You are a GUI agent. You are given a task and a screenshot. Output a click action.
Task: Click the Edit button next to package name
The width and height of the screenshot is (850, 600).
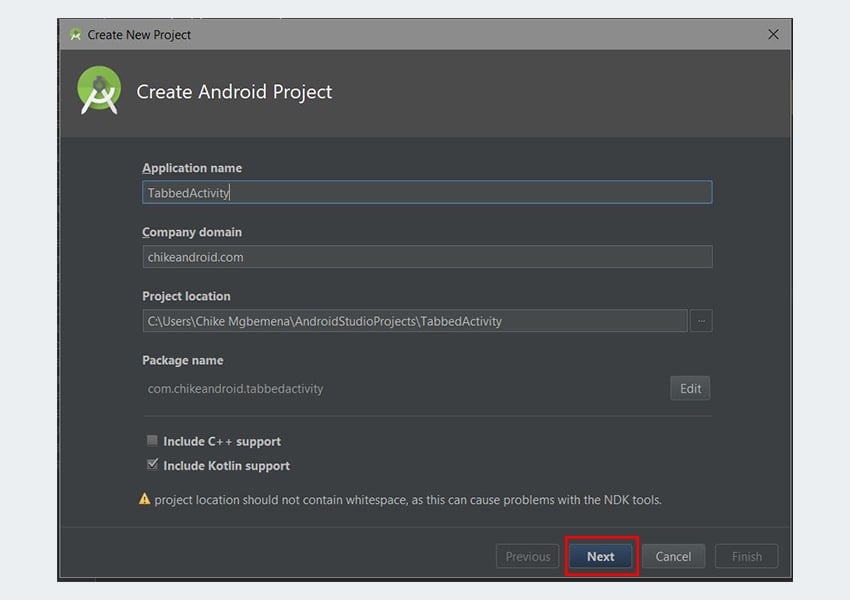[690, 388]
